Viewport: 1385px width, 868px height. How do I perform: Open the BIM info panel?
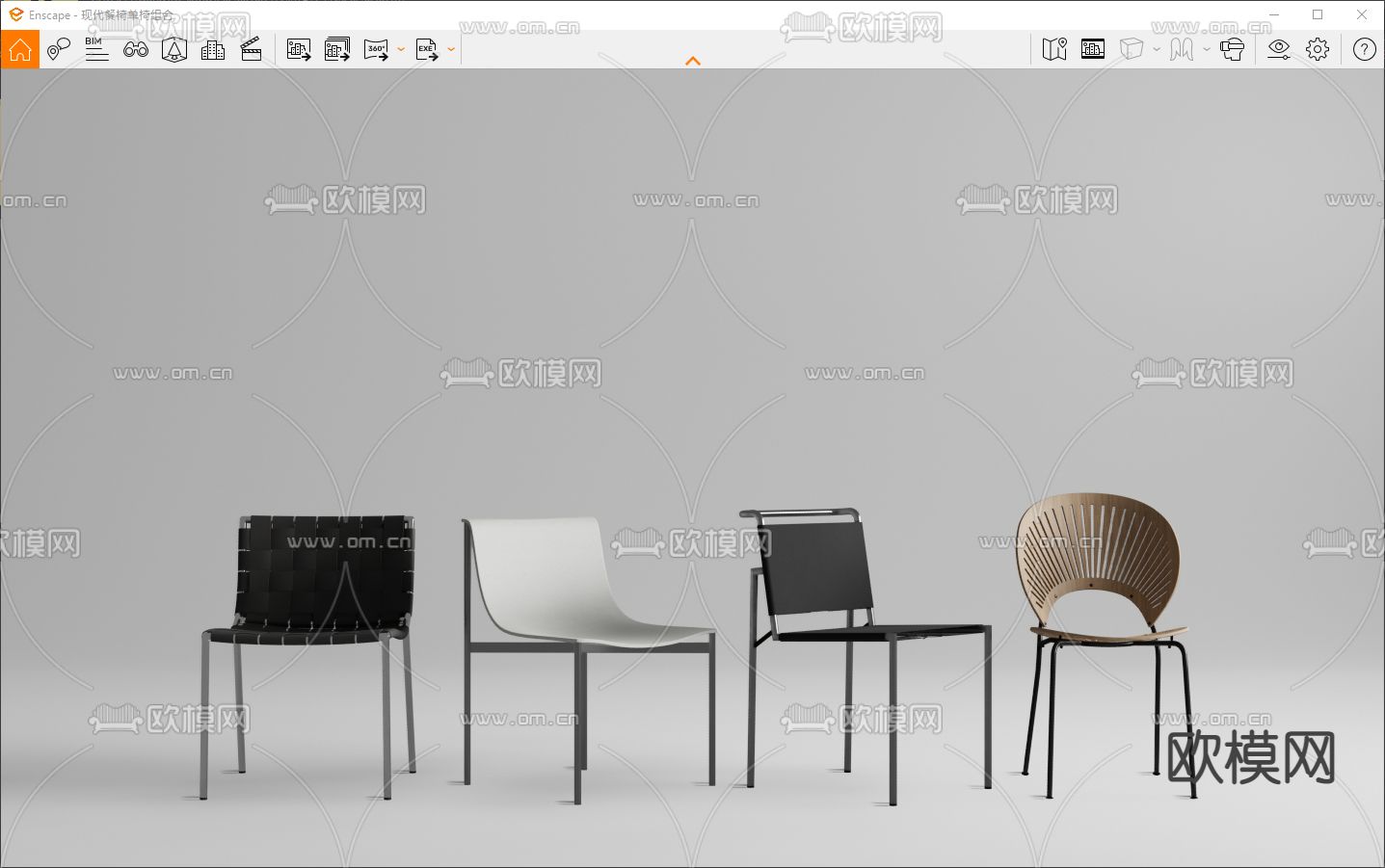(x=96, y=49)
